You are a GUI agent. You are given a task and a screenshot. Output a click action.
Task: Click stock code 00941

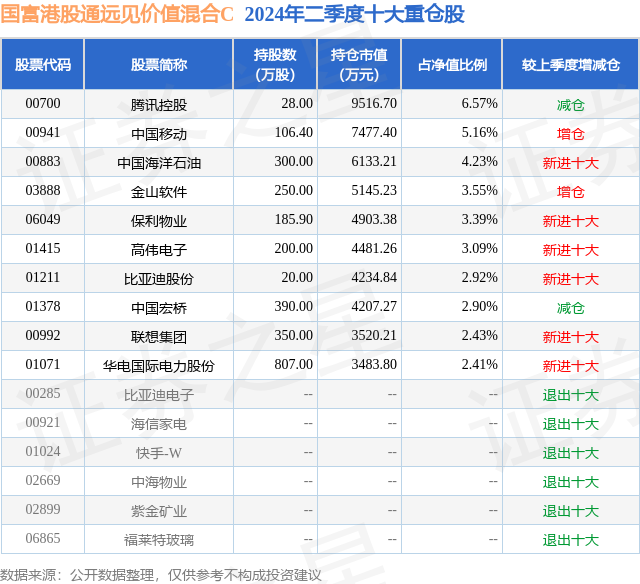43,133
